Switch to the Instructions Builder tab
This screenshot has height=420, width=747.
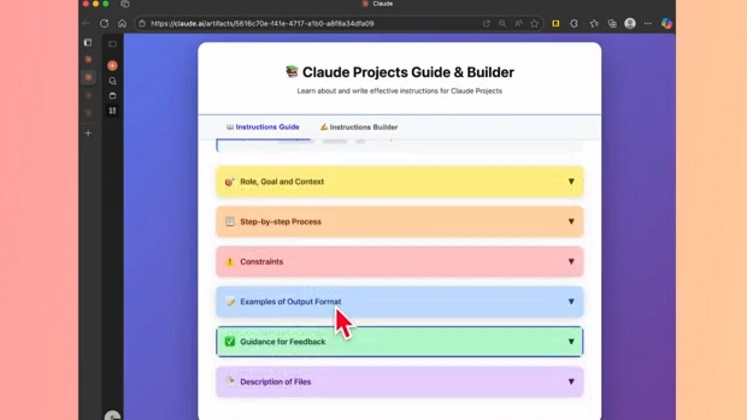(x=359, y=127)
